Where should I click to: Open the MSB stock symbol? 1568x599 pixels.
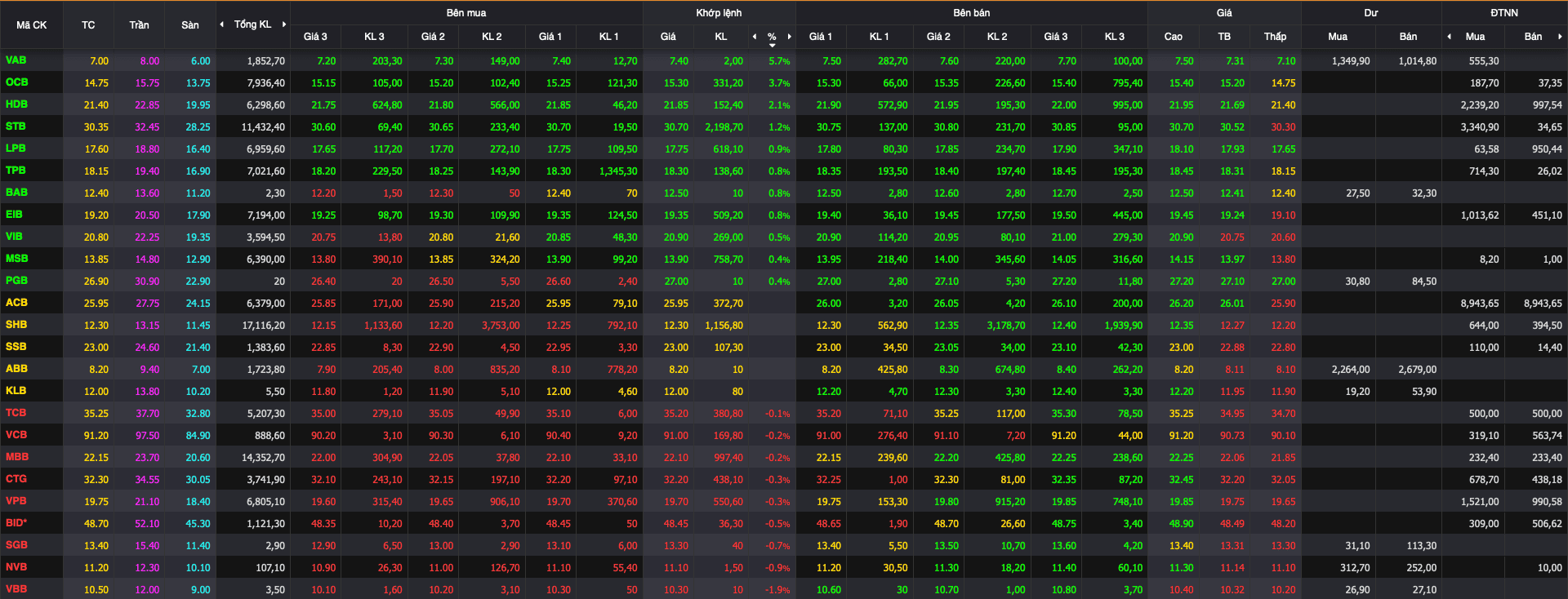pos(16,259)
